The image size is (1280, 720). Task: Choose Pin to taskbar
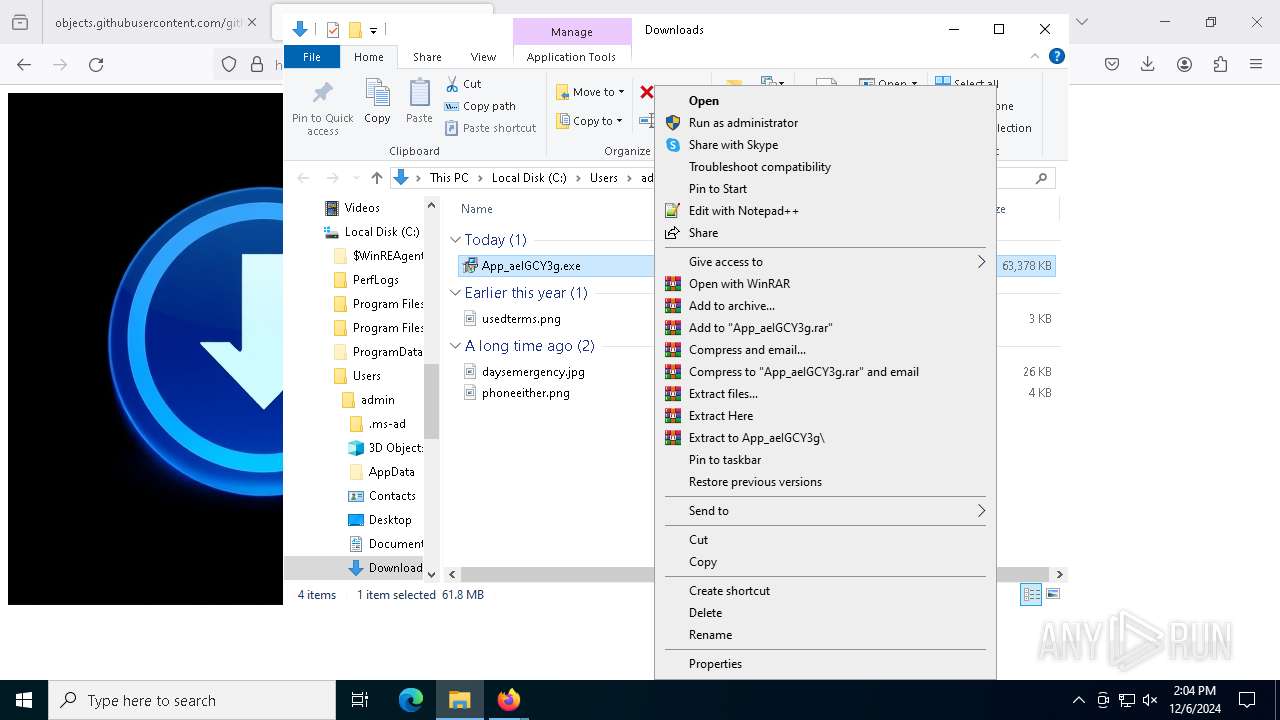[725, 460]
